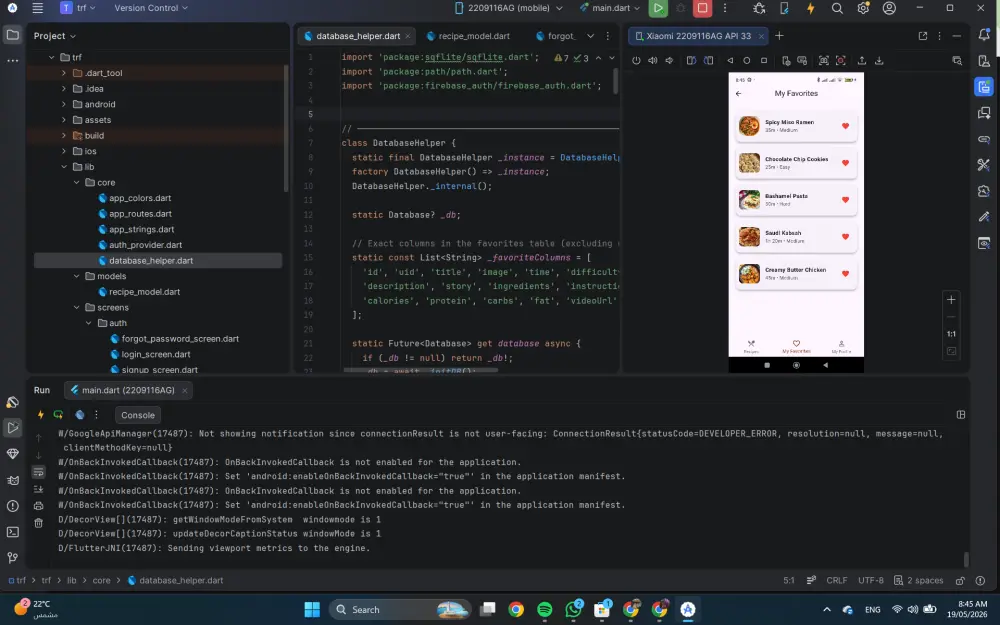Open auth_provider.dart in project tree

click(x=145, y=245)
